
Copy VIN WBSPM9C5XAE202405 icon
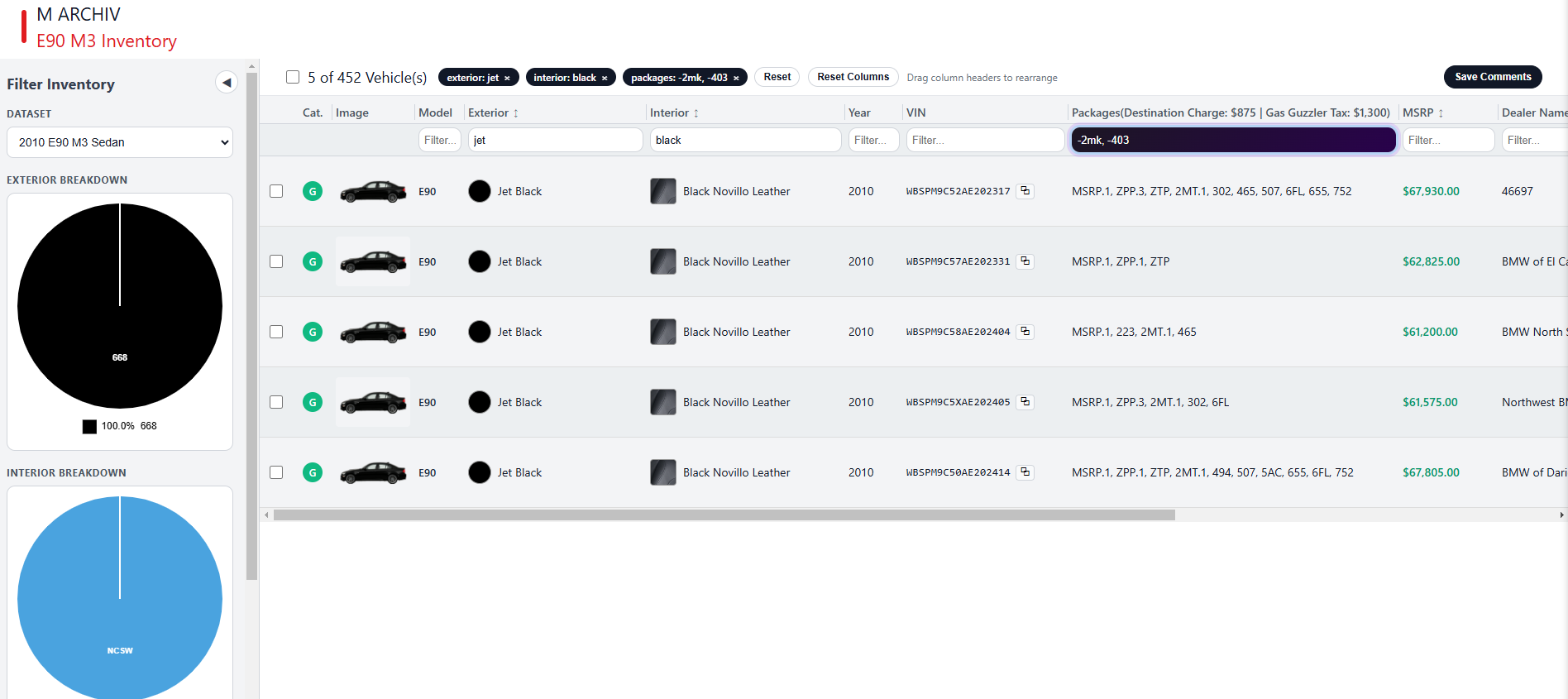tap(1025, 402)
